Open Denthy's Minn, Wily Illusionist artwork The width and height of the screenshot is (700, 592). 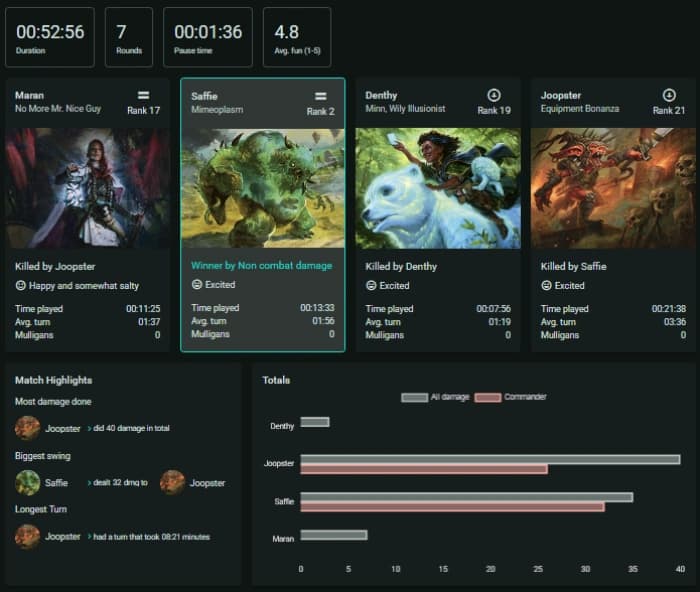[x=438, y=188]
